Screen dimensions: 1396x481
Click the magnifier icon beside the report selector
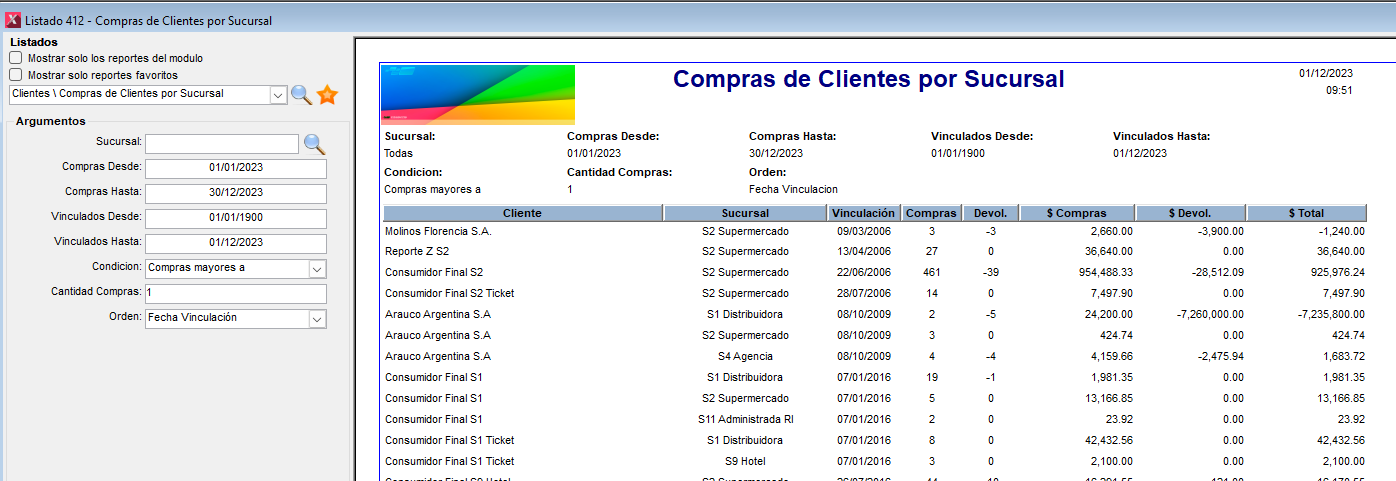[301, 95]
